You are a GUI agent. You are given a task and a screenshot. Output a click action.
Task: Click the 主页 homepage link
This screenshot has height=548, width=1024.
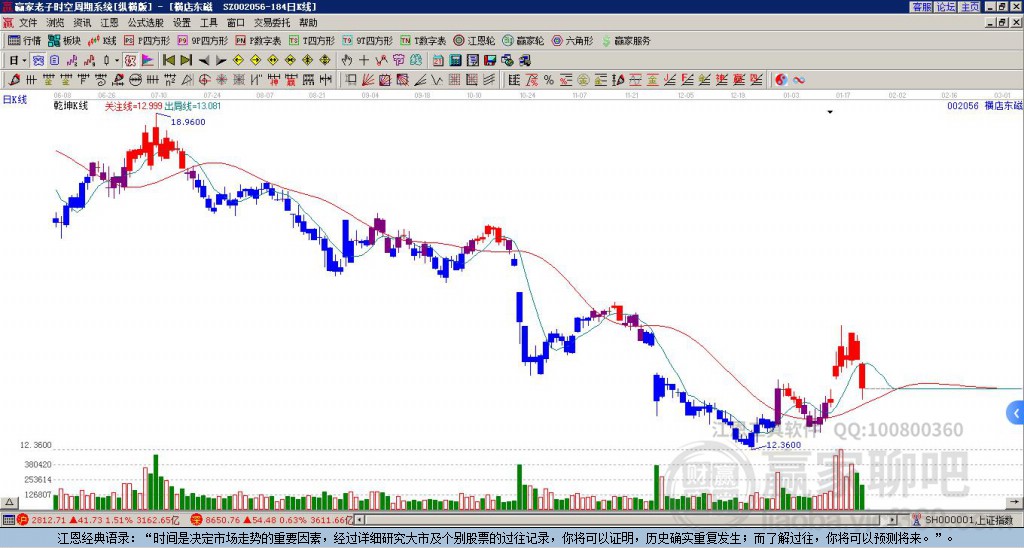coord(970,7)
